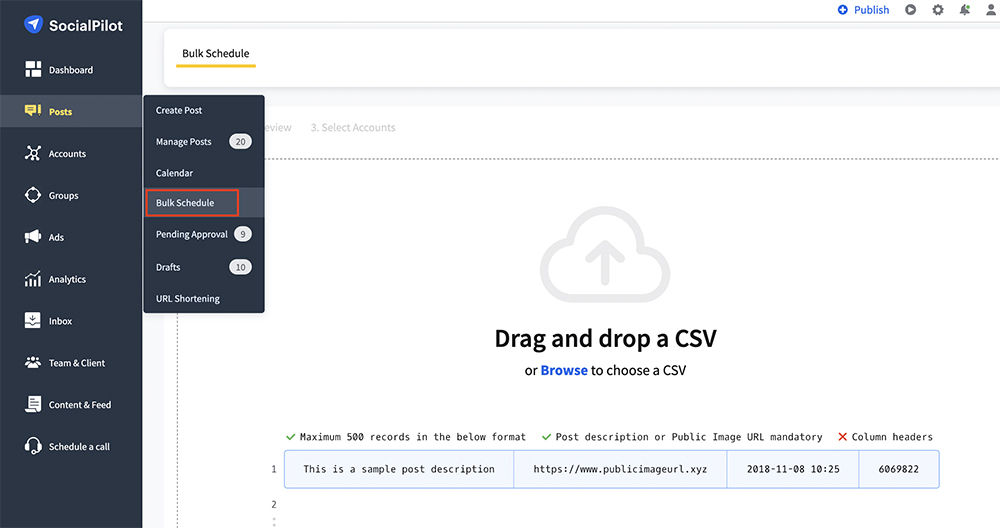Screen dimensions: 1000x528
Task: Click the Accounts network icon
Action: tap(33, 153)
